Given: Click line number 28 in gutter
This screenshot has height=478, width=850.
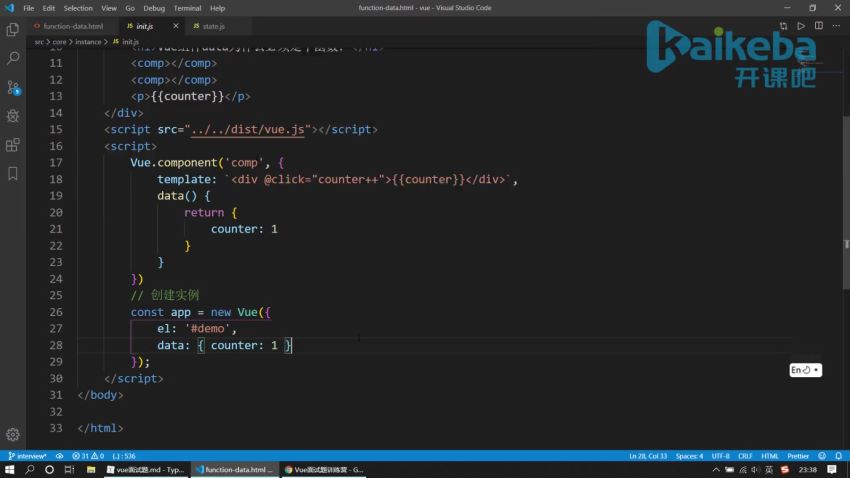Looking at the screenshot, I should pos(56,345).
